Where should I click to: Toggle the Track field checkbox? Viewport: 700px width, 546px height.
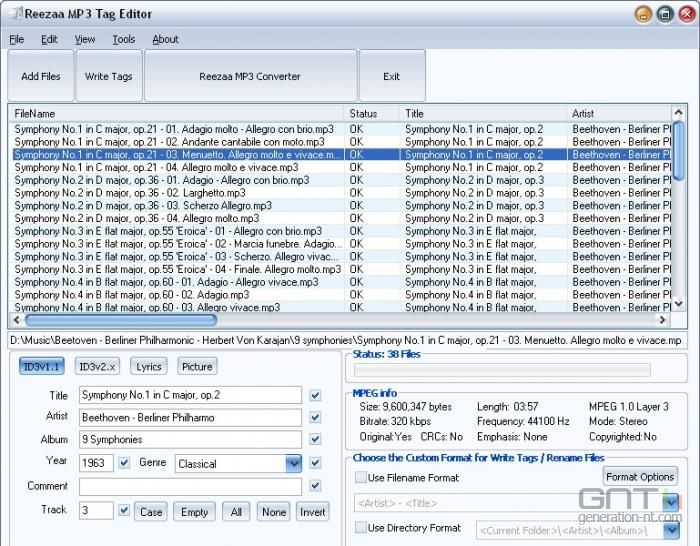124,509
